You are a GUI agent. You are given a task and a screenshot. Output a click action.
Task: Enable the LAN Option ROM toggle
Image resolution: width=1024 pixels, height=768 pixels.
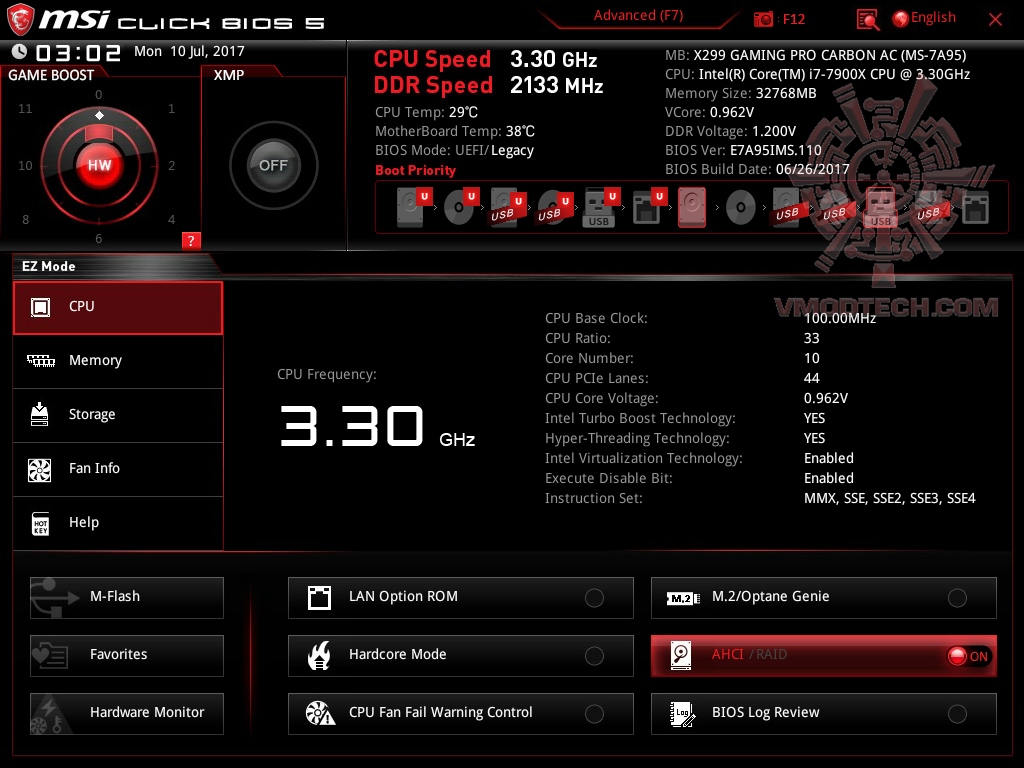[x=594, y=598]
